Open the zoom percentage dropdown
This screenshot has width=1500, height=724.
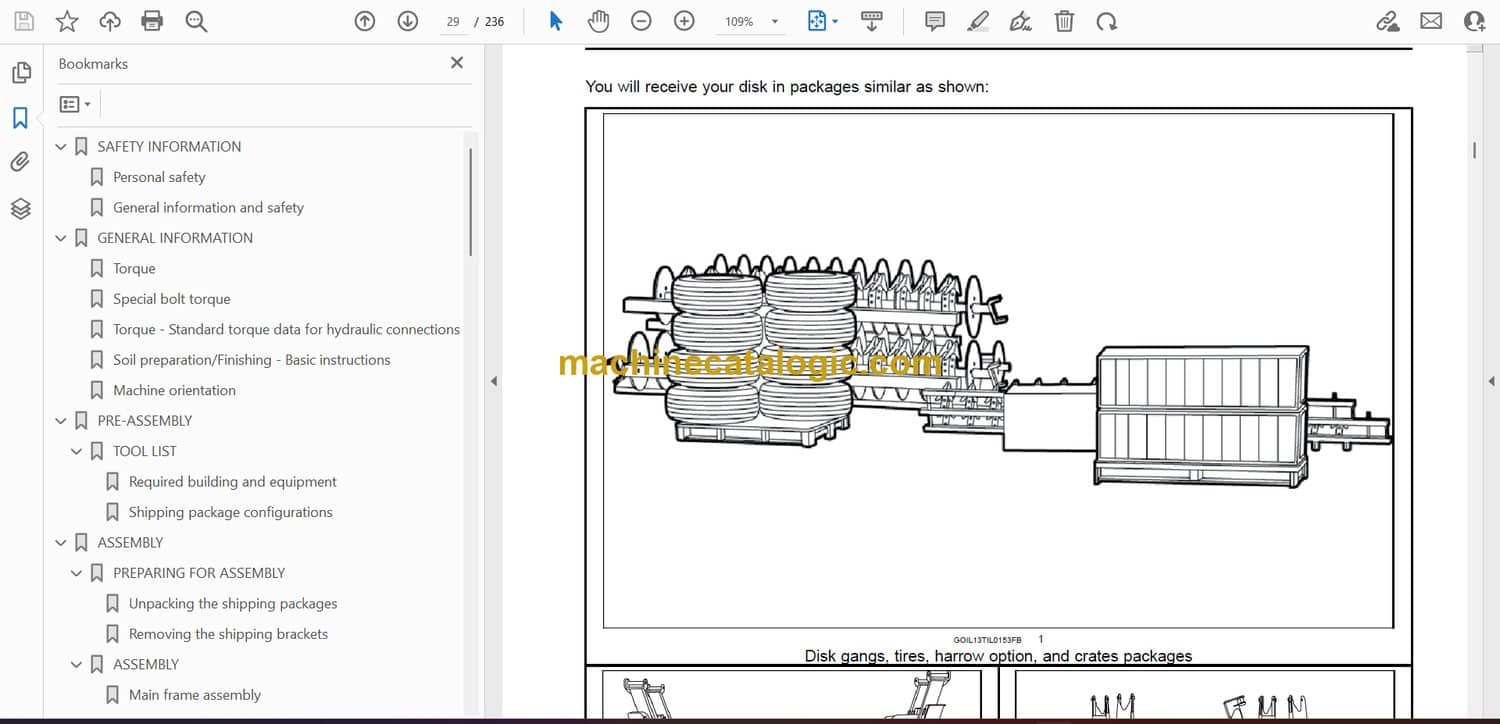tap(774, 22)
